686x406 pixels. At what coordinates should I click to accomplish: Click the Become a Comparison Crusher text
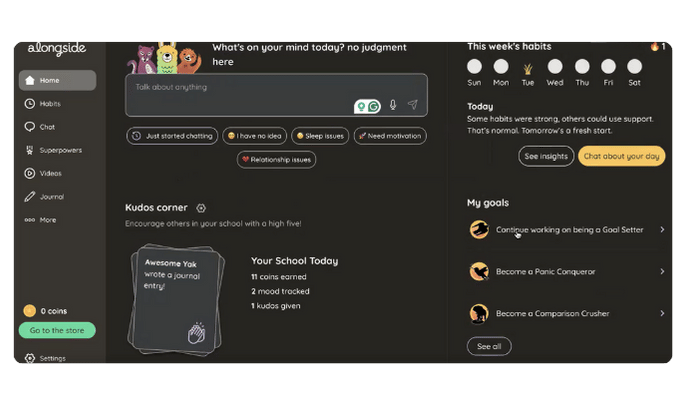[x=553, y=314]
